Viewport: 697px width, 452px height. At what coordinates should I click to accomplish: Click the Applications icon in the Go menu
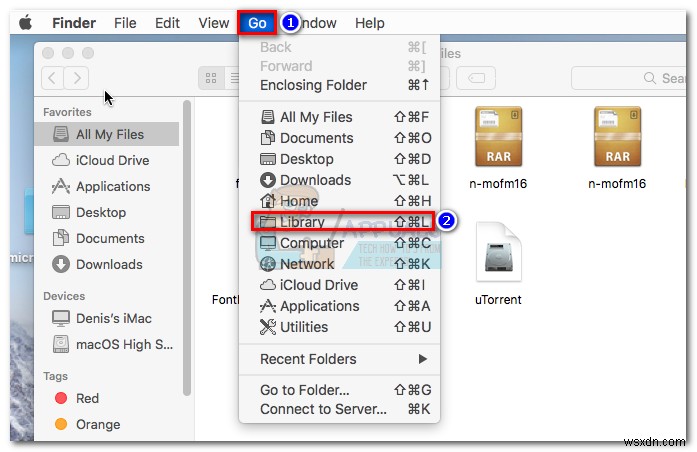pyautogui.click(x=268, y=306)
